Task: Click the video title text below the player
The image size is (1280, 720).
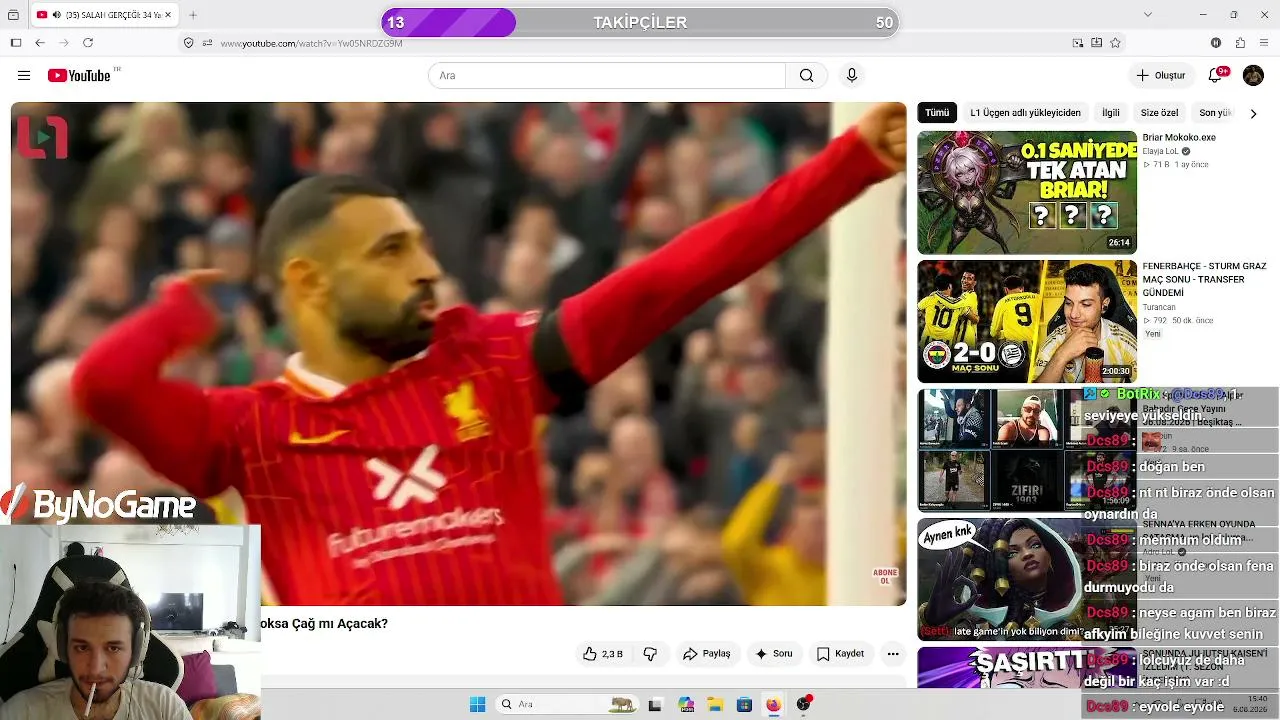Action: (x=324, y=624)
